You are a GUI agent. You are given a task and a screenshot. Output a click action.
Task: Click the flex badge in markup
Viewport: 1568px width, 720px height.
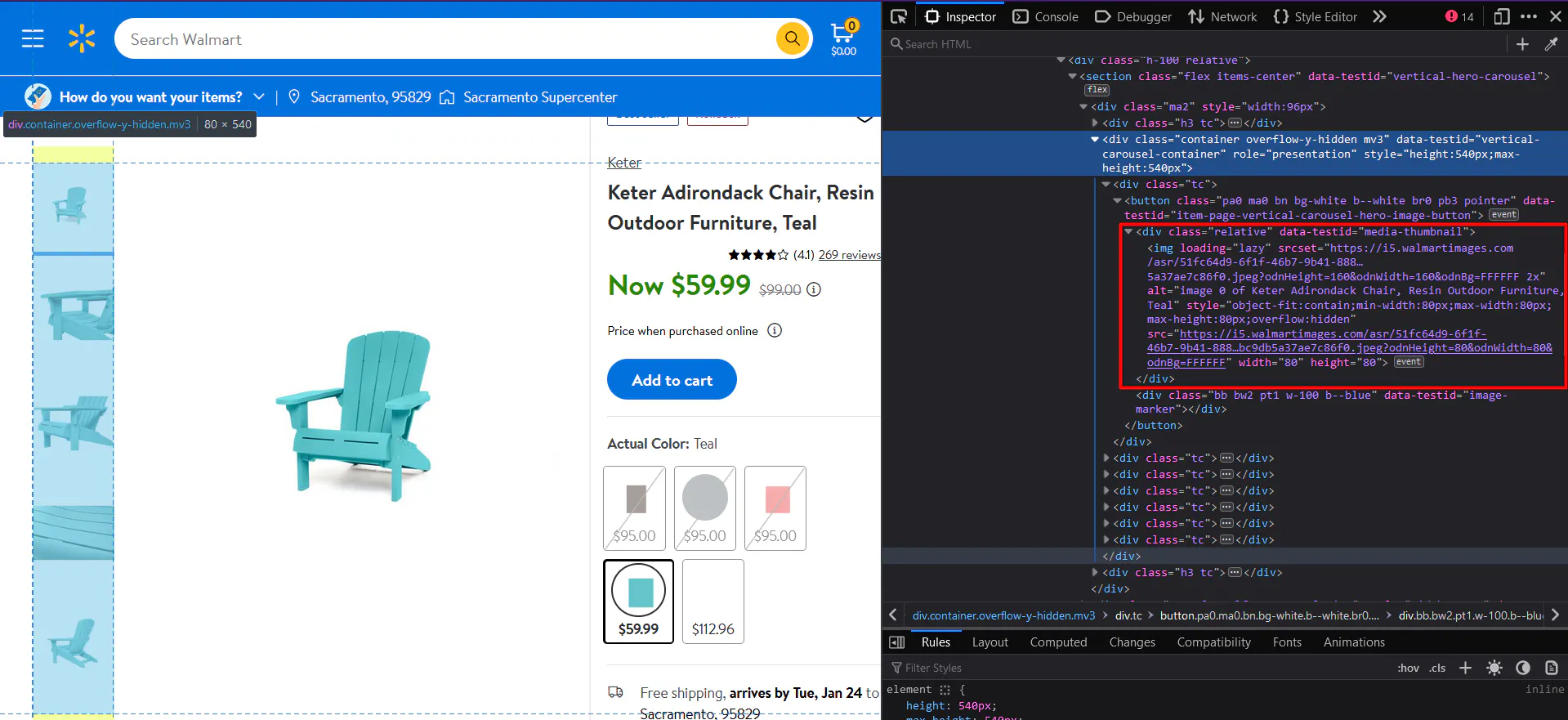1097,90
